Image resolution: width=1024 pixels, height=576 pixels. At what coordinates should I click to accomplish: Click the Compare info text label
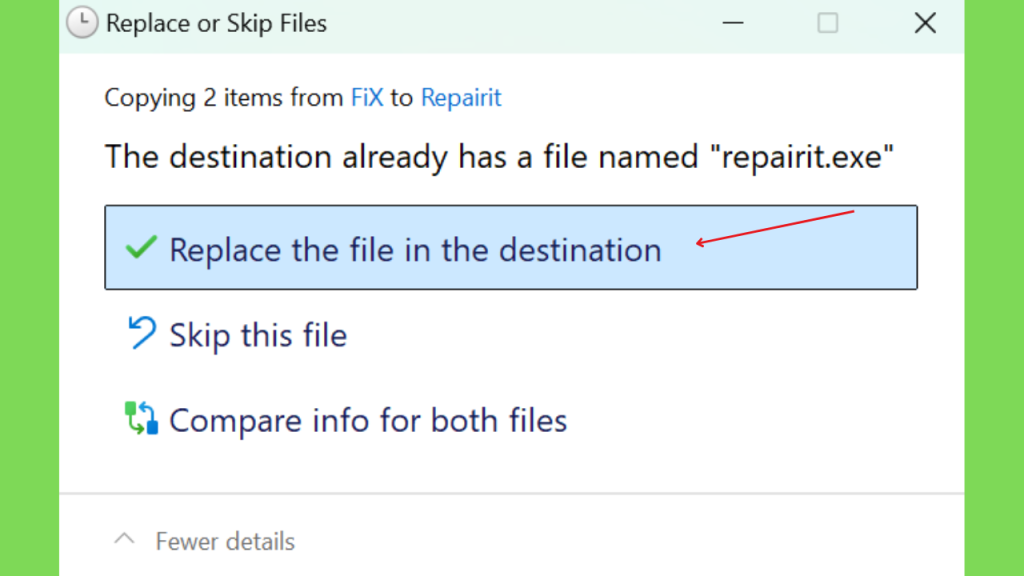368,420
